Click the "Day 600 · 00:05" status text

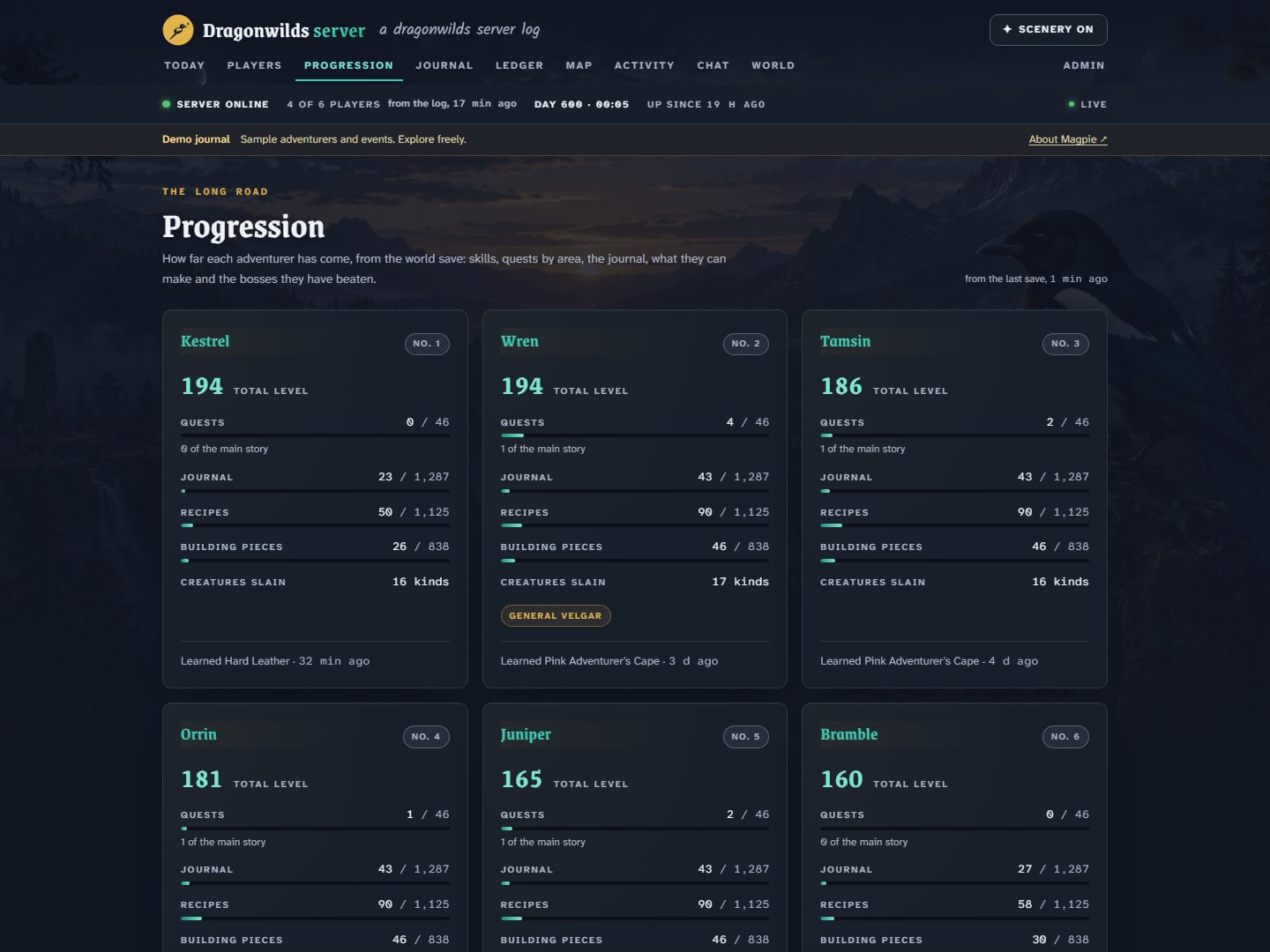582,104
